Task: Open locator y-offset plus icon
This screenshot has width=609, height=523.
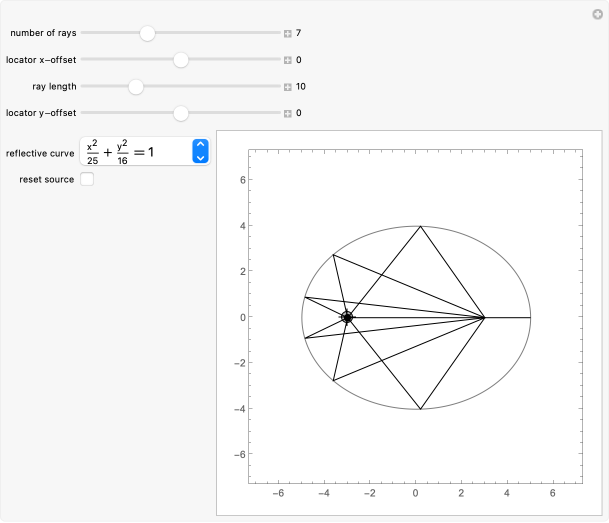Action: pos(288,113)
